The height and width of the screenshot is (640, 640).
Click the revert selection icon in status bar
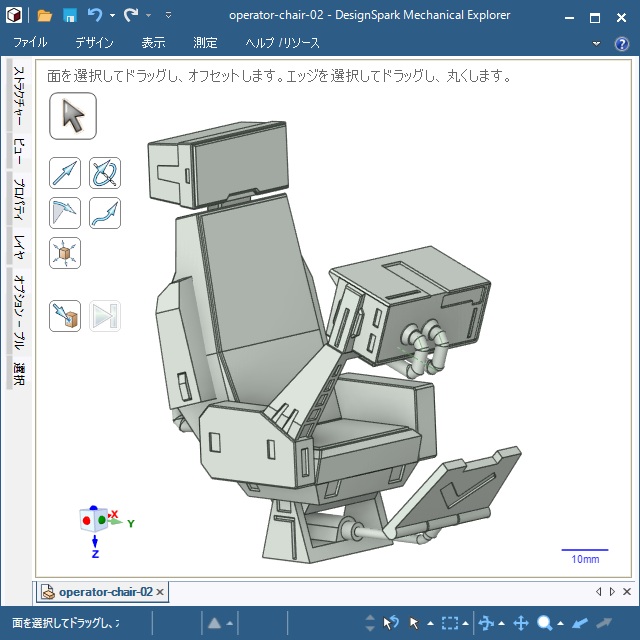(391, 623)
